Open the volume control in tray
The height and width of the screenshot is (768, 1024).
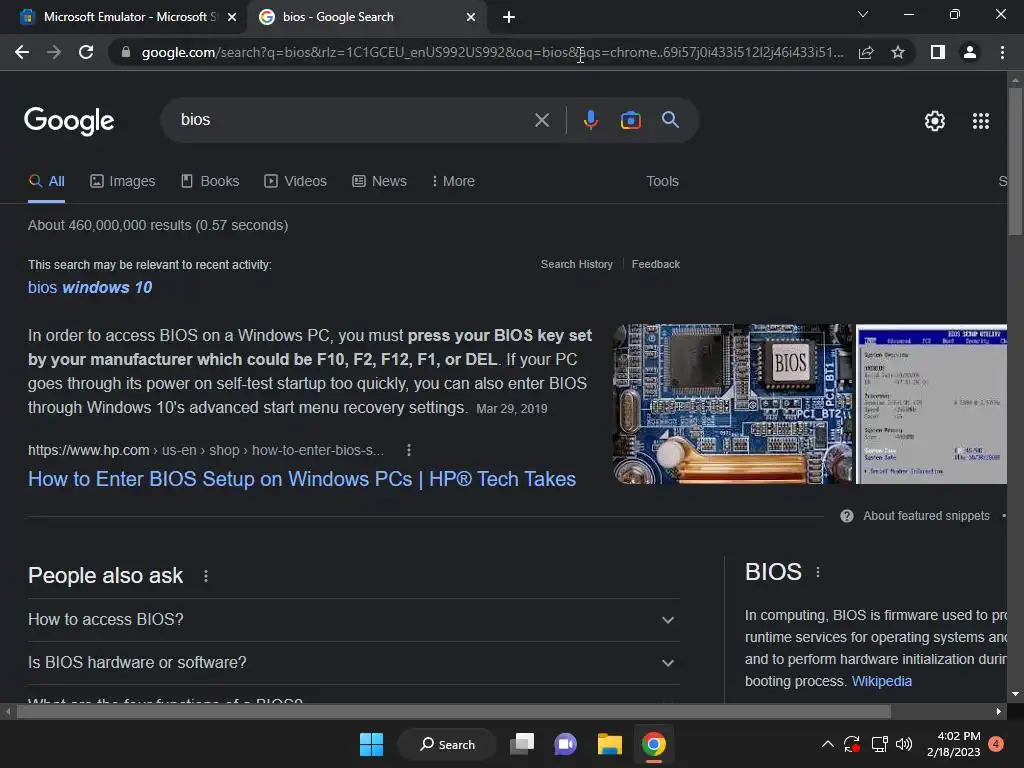[904, 744]
